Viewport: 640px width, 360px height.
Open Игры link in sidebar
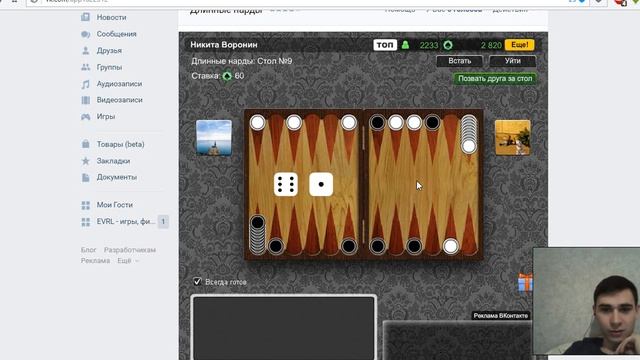pyautogui.click(x=106, y=117)
